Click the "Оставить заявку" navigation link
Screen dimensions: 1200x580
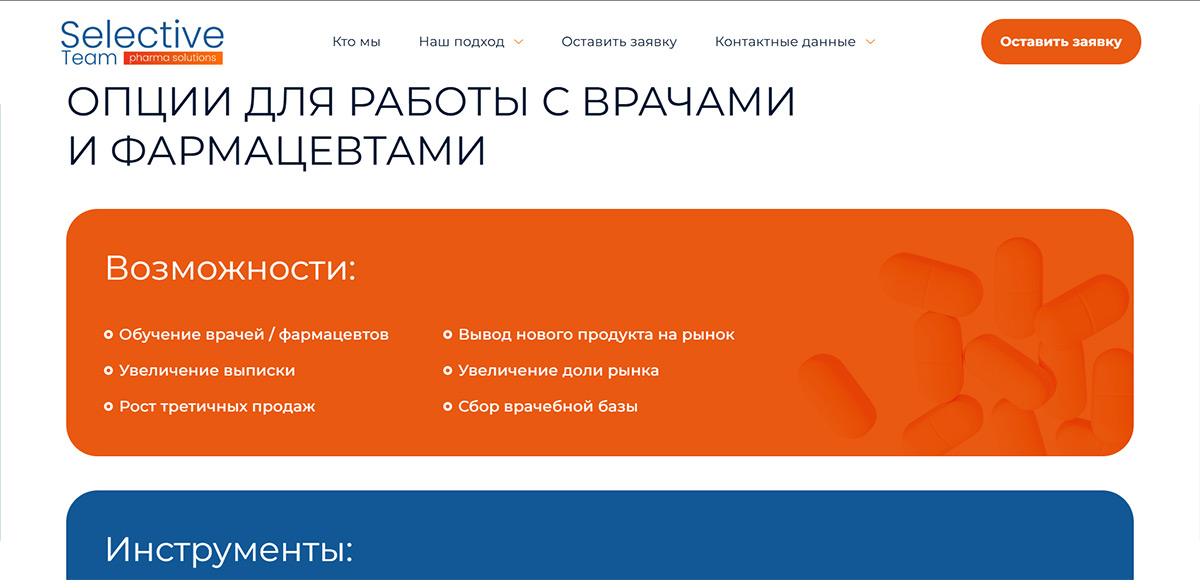(619, 42)
